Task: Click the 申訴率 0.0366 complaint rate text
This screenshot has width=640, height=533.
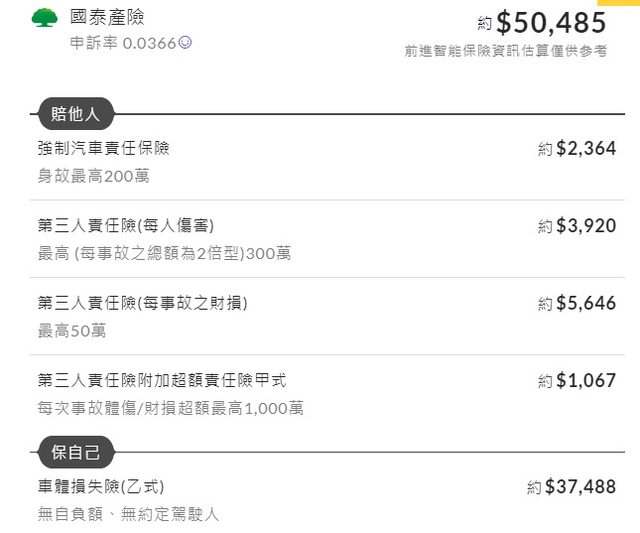Action: 122,43
